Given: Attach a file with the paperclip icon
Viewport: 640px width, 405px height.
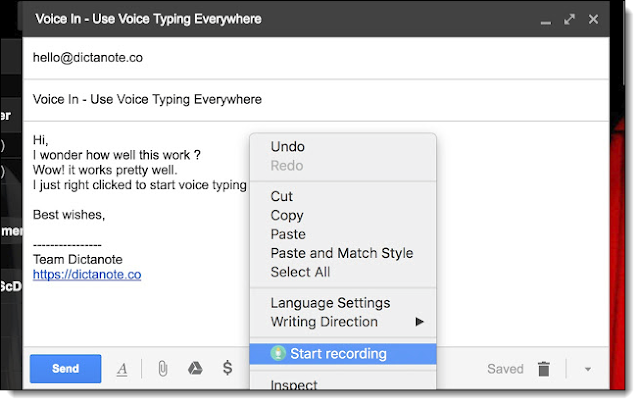Looking at the screenshot, I should (160, 369).
